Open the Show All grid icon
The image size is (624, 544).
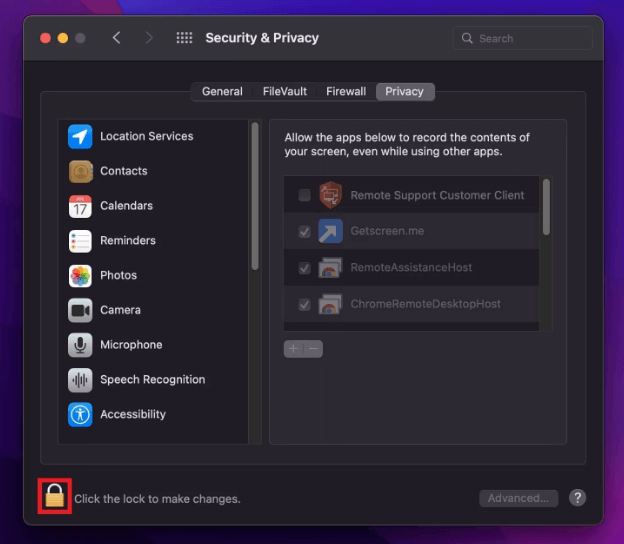[x=184, y=38]
